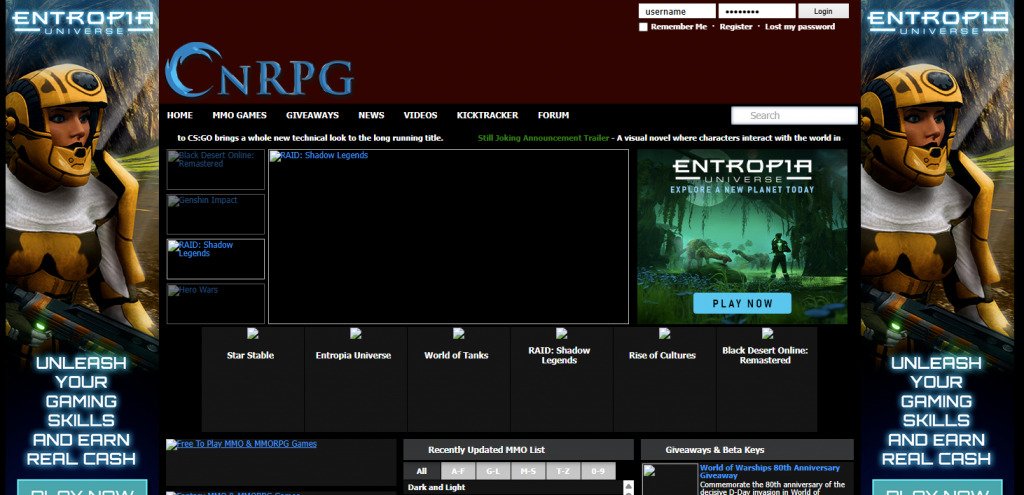Viewport: 1024px width, 495px height.
Task: Click the username input field
Action: [677, 11]
